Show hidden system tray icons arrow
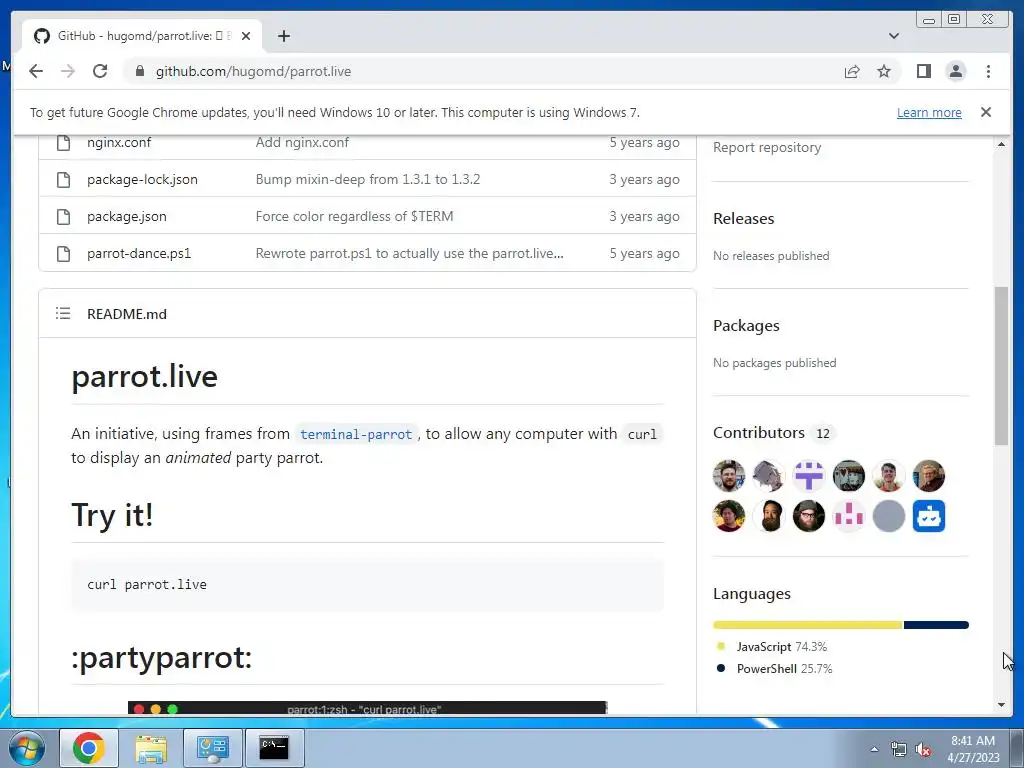1024x768 pixels. click(874, 749)
